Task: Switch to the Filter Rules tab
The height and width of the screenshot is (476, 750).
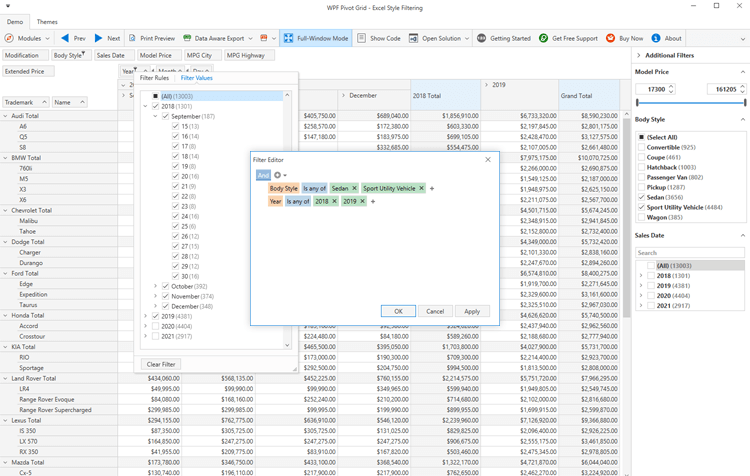Action: click(x=155, y=78)
